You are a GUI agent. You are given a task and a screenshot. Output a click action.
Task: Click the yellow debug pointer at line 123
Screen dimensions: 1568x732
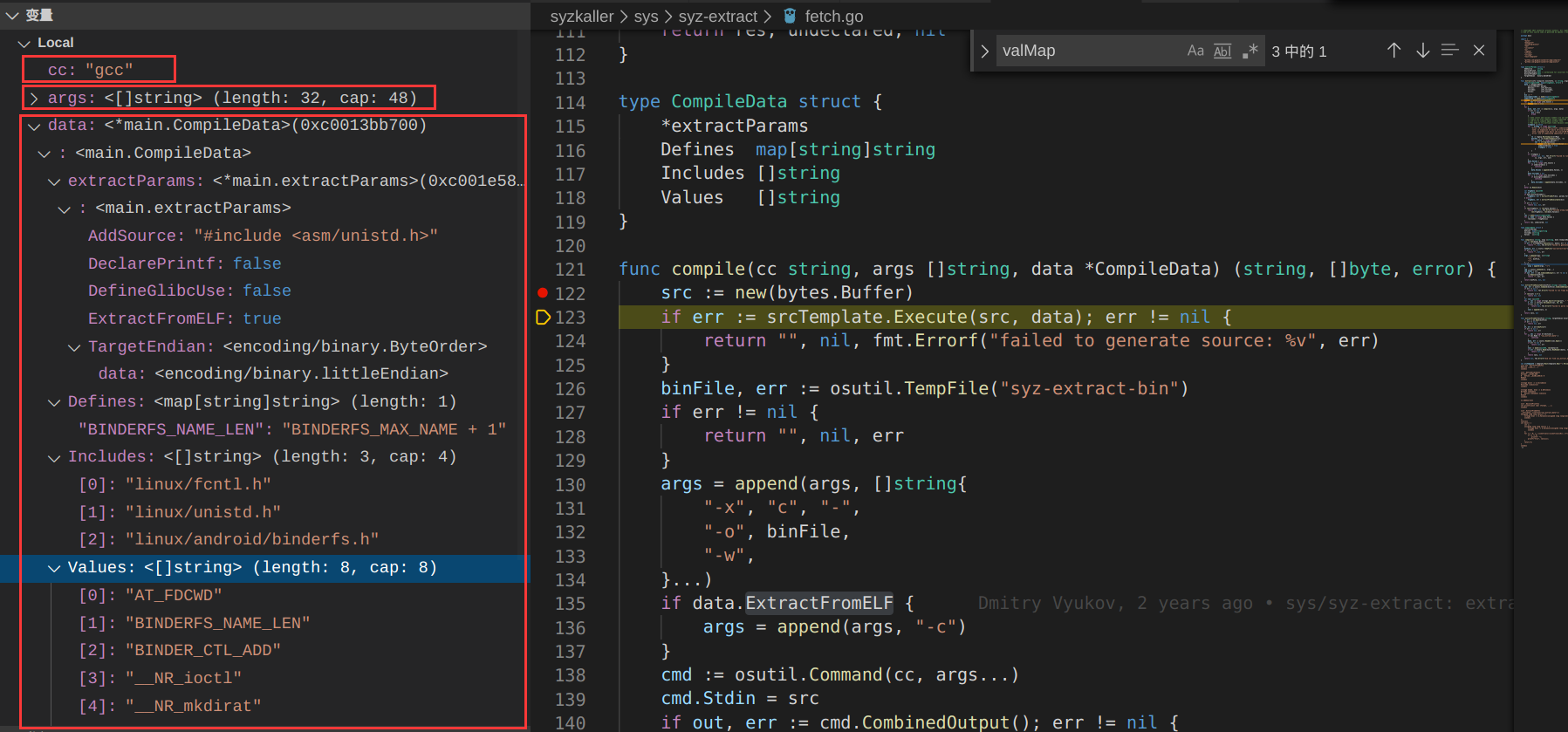tap(543, 317)
